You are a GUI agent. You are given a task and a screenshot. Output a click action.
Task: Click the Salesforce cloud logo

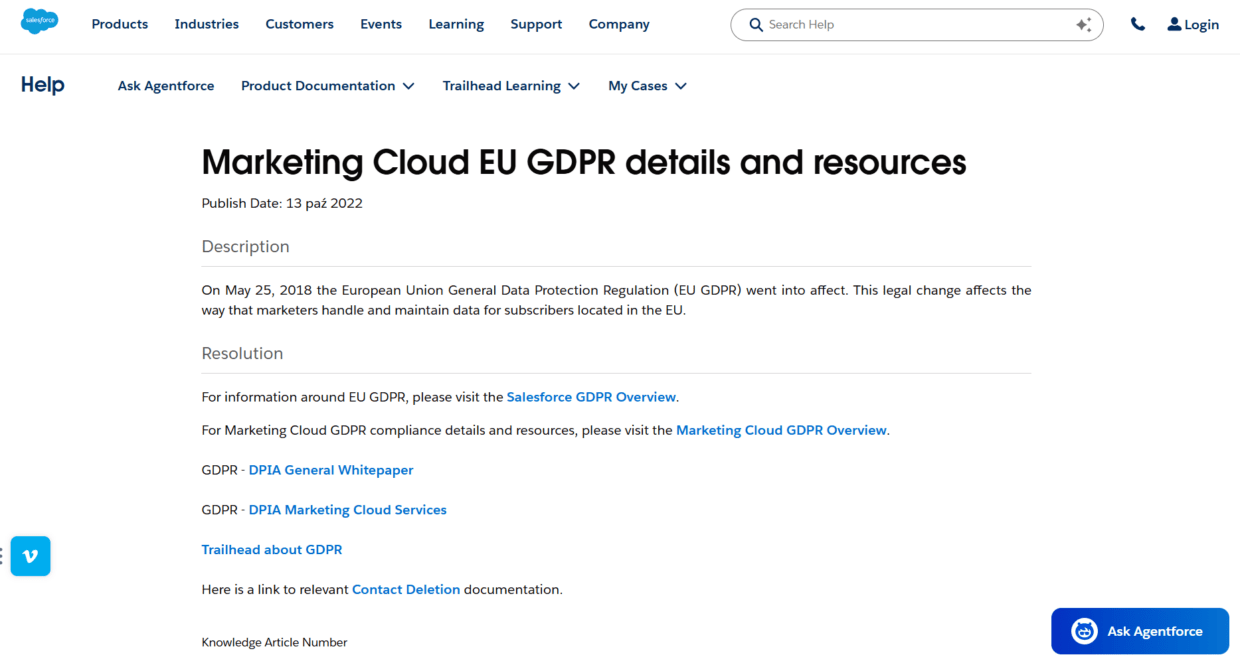tap(40, 21)
